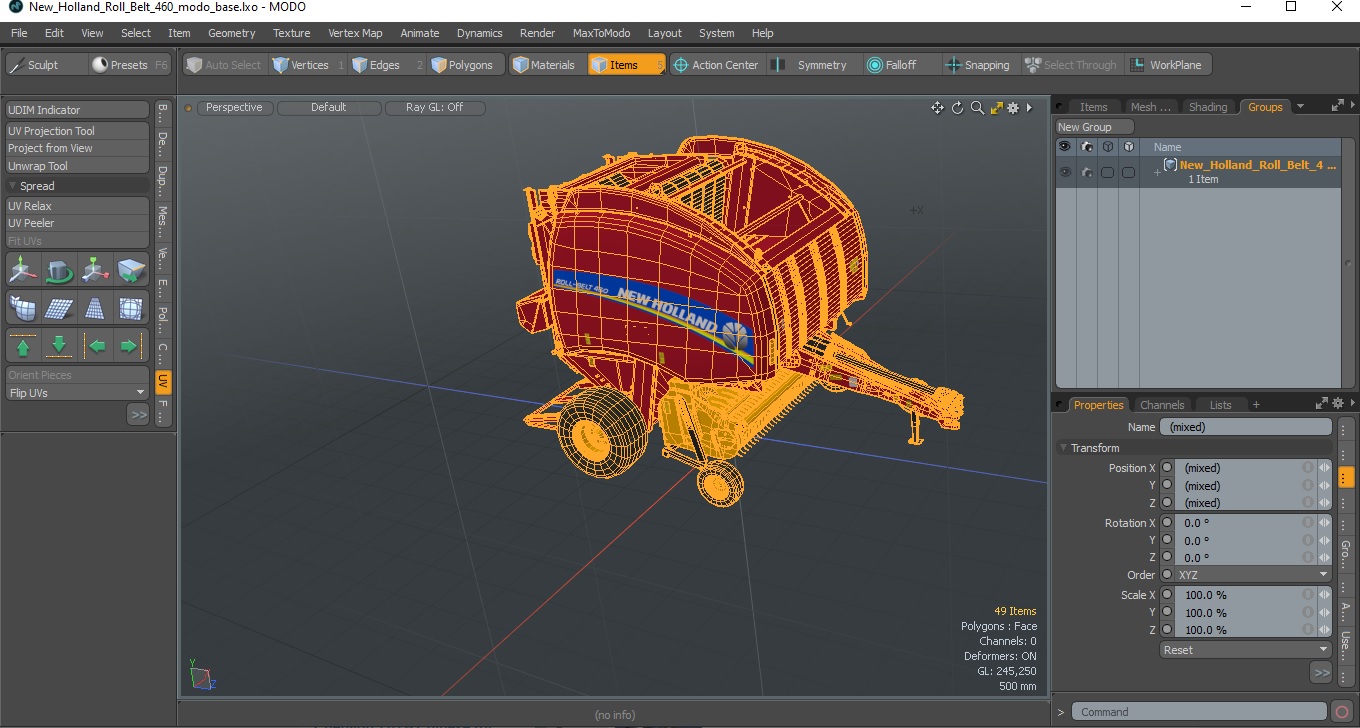This screenshot has height=728, width=1360.
Task: Click the flat grid UV icon
Action: coord(59,308)
